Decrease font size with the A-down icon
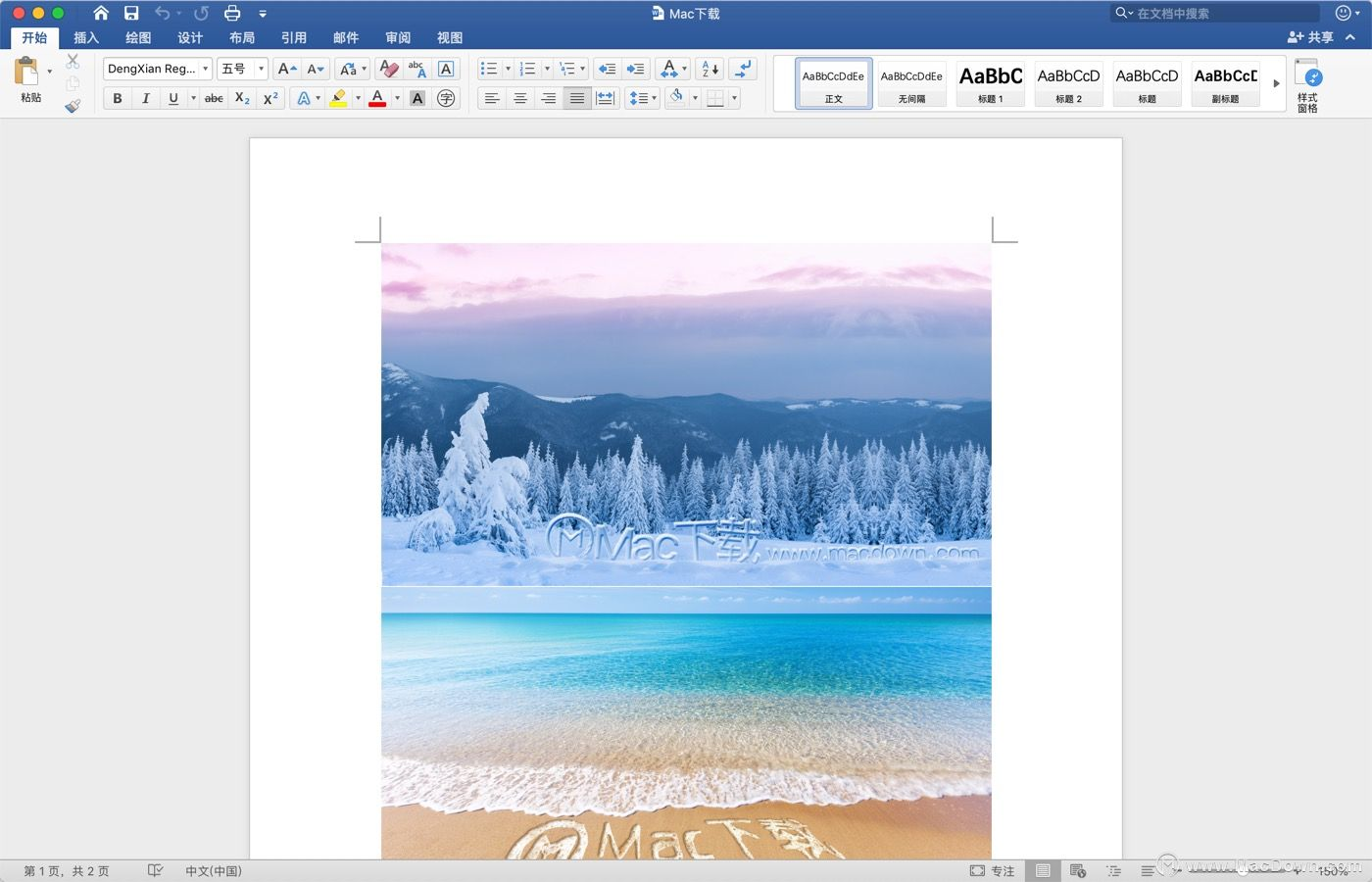Screen dimensions: 1372x882 point(316,69)
